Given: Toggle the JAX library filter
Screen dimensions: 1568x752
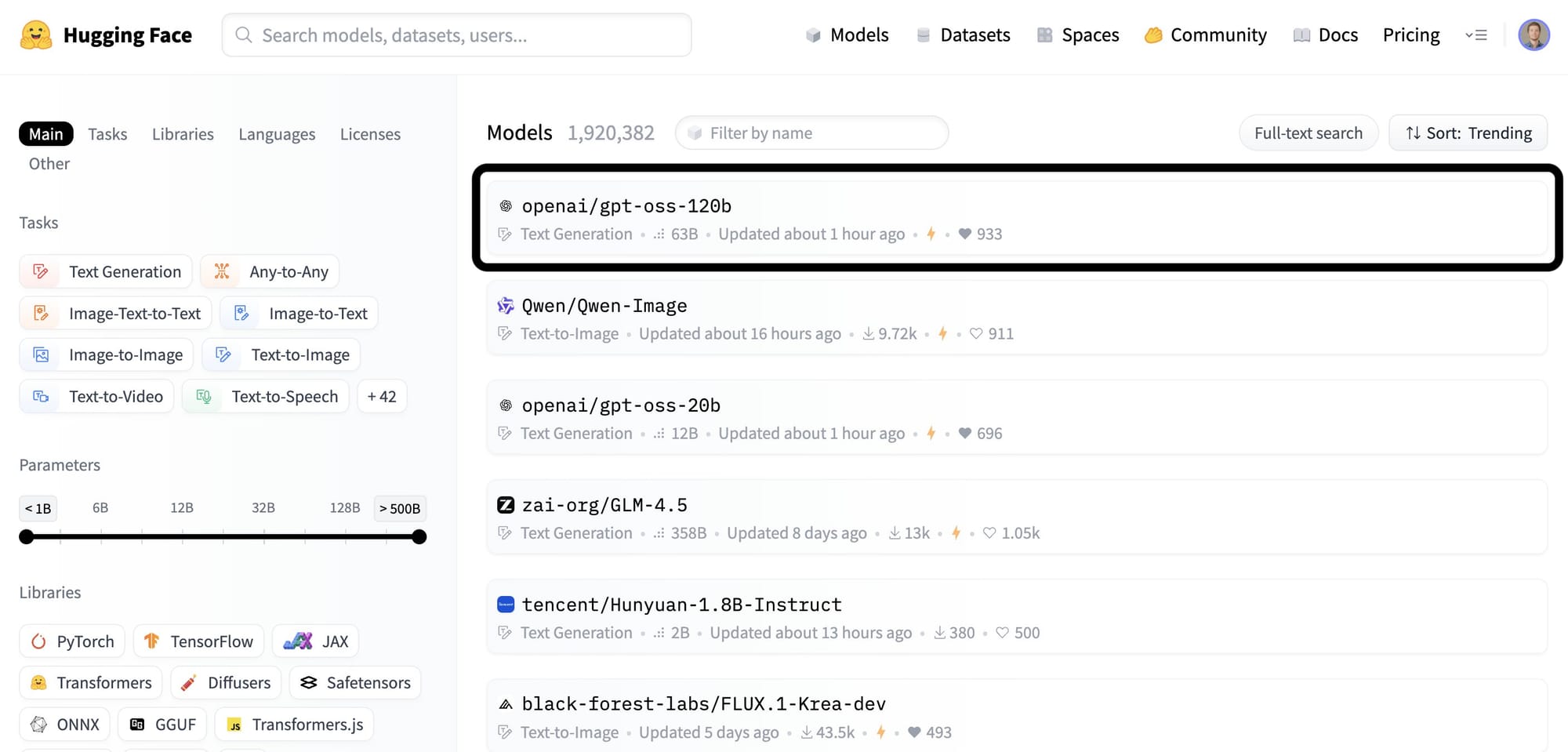Looking at the screenshot, I should coord(316,641).
